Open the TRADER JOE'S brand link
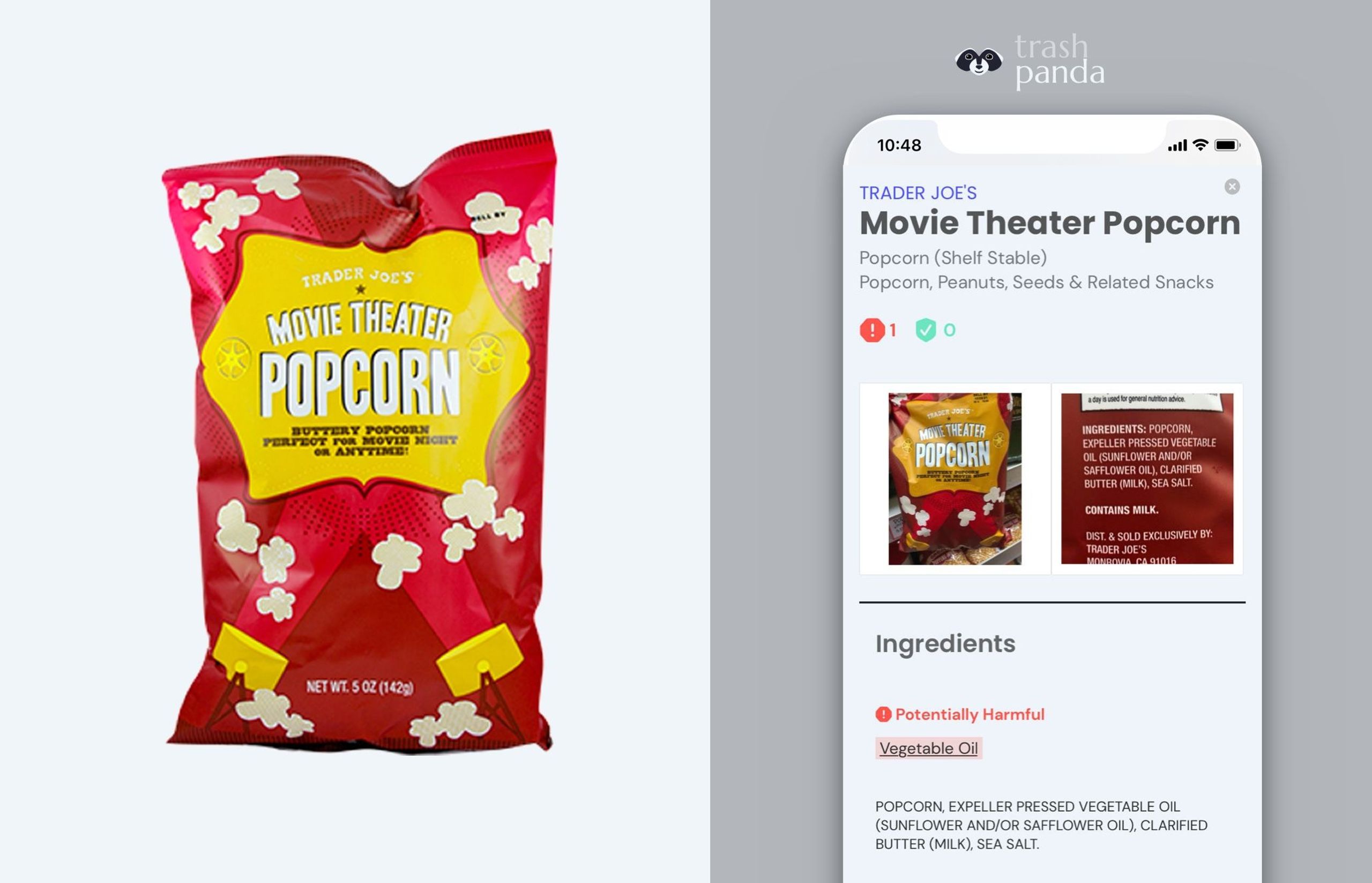 tap(918, 193)
